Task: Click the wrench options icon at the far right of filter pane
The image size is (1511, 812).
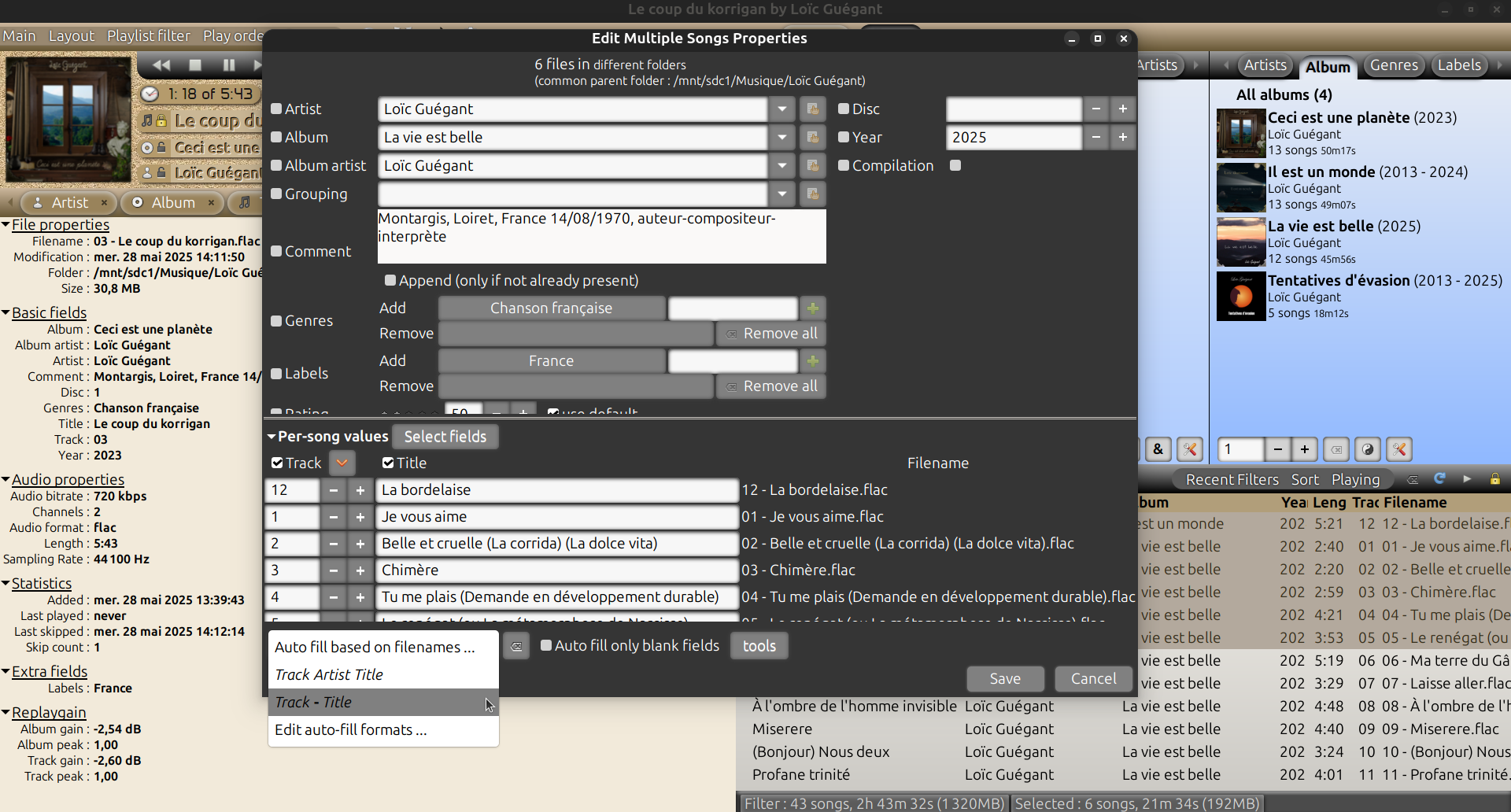Action: [x=1399, y=449]
